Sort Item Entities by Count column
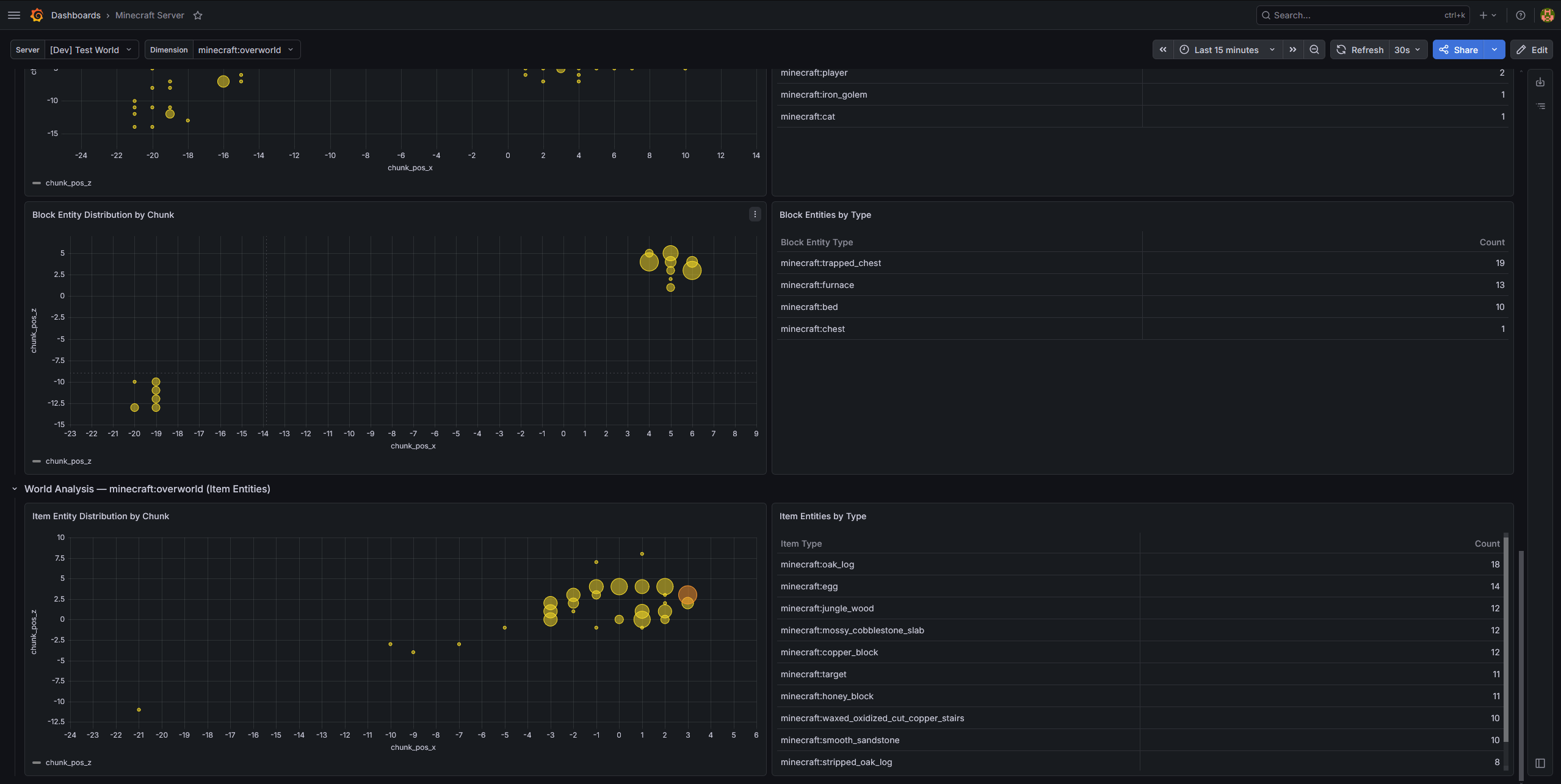Viewport: 1561px width, 784px height. pyautogui.click(x=1487, y=544)
